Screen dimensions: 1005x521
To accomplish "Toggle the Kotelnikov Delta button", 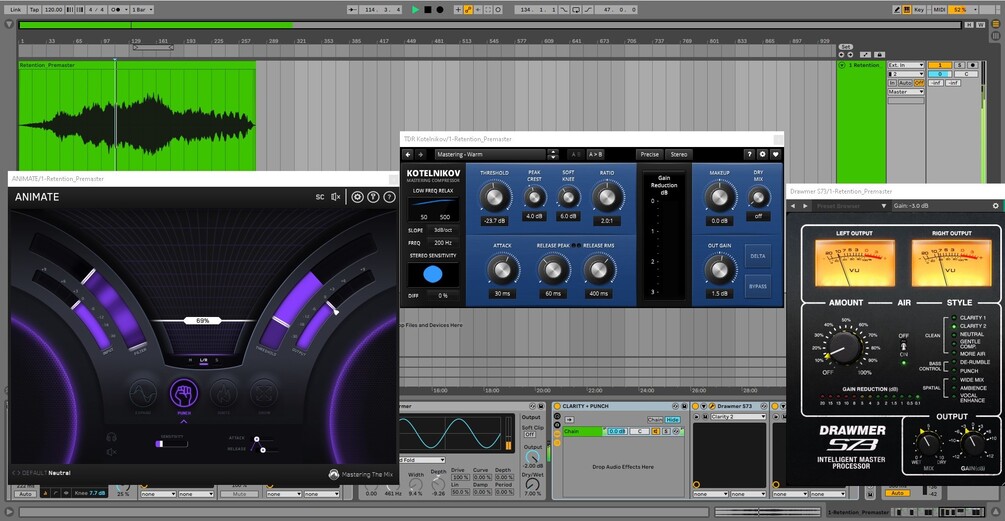I will 758,256.
